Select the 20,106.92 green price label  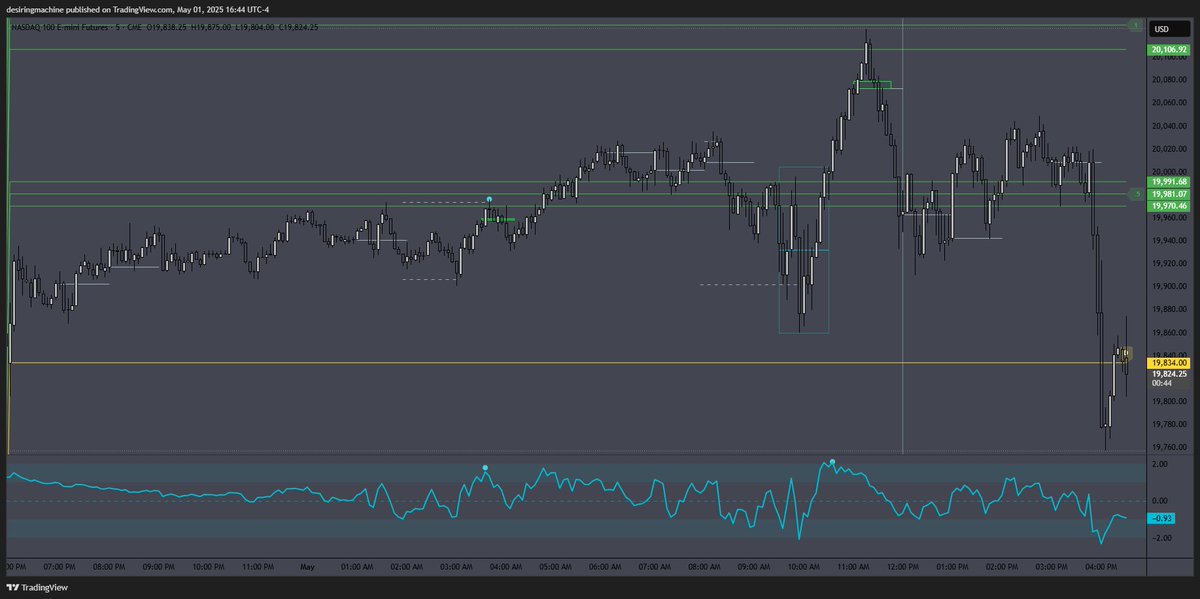click(x=1169, y=49)
